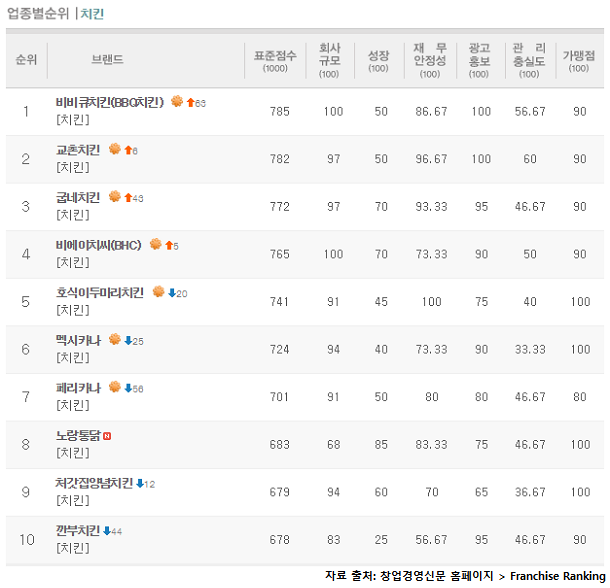The height and width of the screenshot is (588, 610).
Task: Click the orange badge icon beside 비비큐치킨(BBQ치킨)
Action: (177, 101)
